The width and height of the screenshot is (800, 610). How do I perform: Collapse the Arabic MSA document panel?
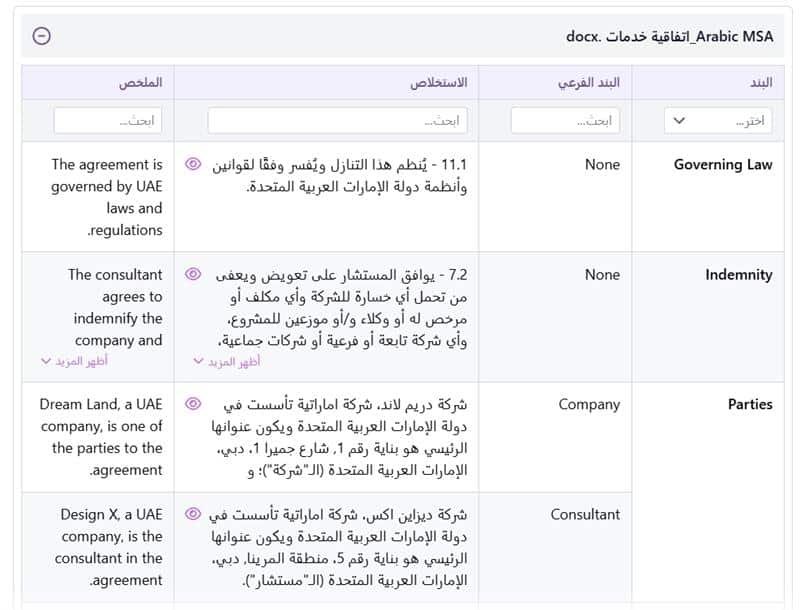point(41,36)
